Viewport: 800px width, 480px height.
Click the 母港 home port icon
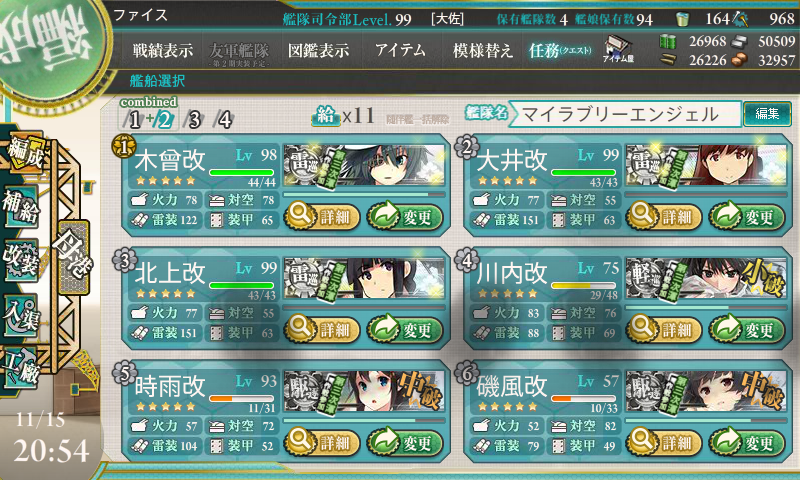click(73, 257)
